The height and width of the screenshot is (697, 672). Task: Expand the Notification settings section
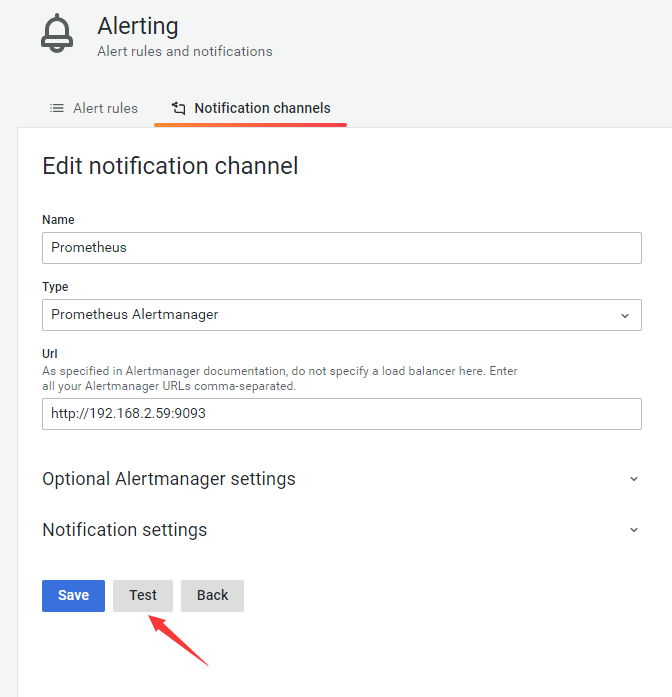tap(341, 530)
